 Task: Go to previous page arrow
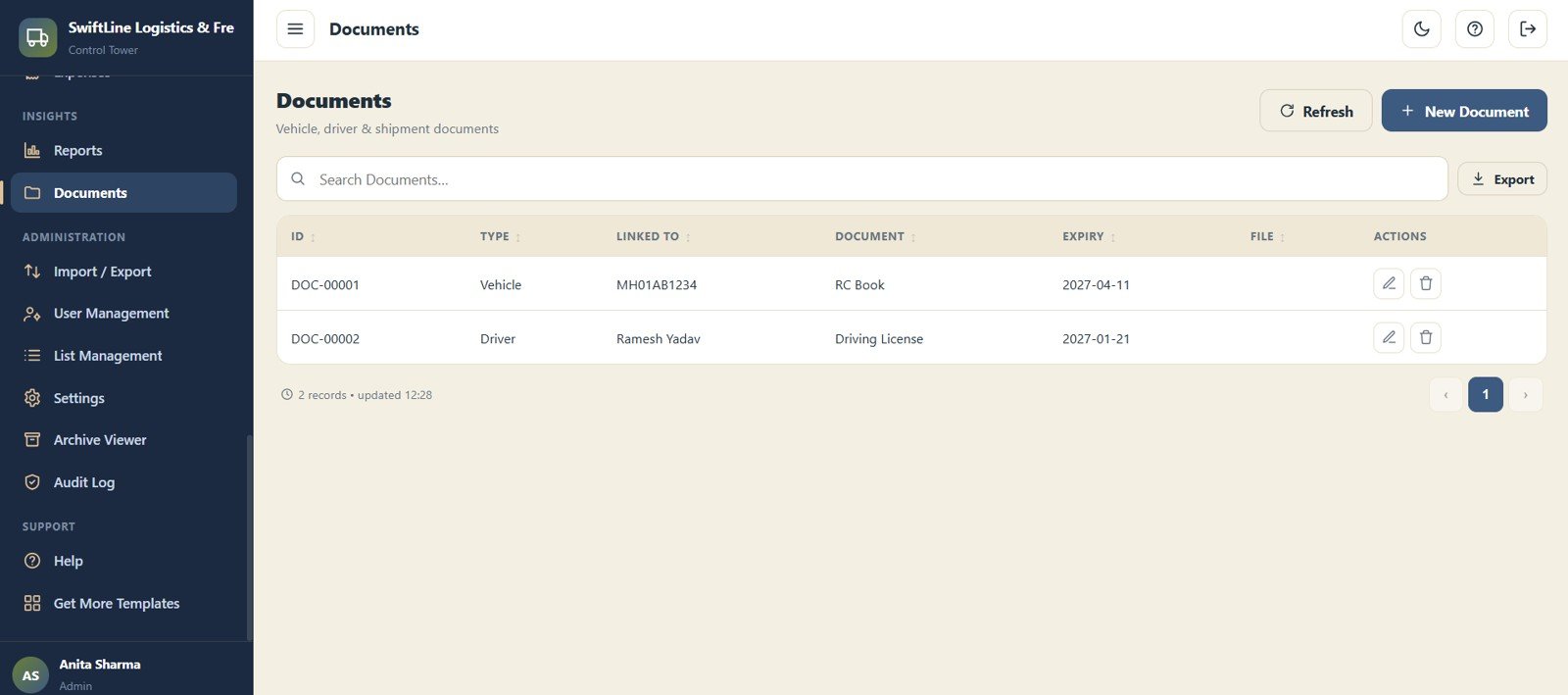(x=1445, y=394)
